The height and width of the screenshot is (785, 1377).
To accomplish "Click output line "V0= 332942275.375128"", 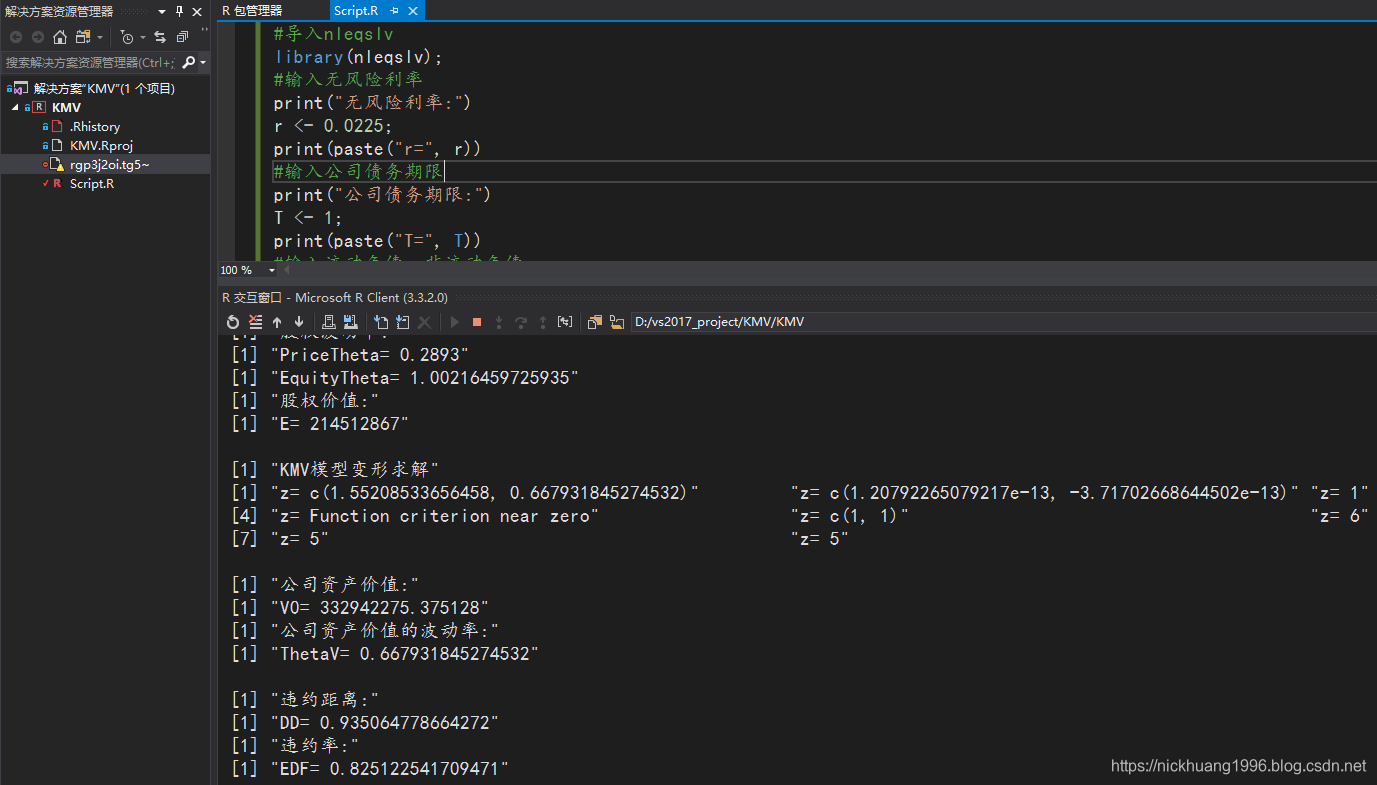I will (x=380, y=608).
